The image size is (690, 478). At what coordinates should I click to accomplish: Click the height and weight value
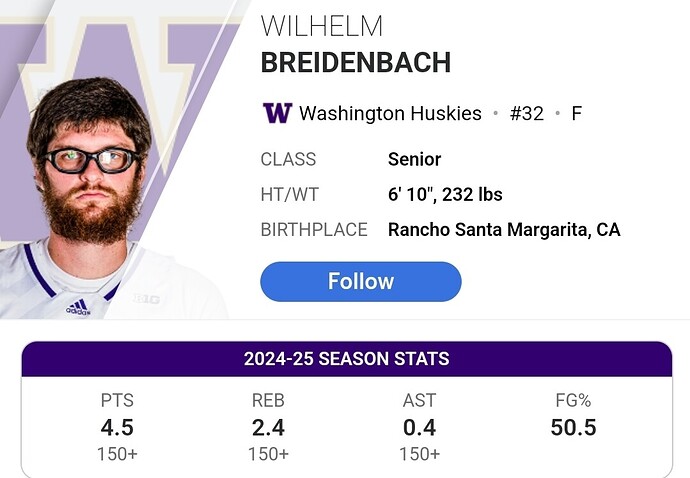445,195
